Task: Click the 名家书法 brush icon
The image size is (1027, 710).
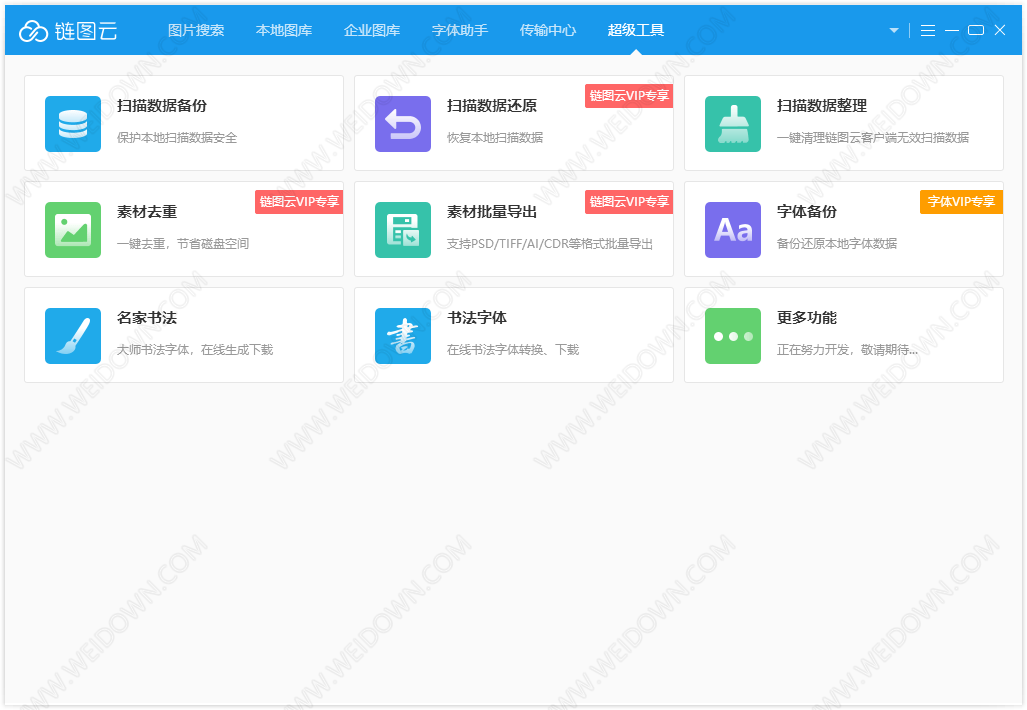Action: 73,336
